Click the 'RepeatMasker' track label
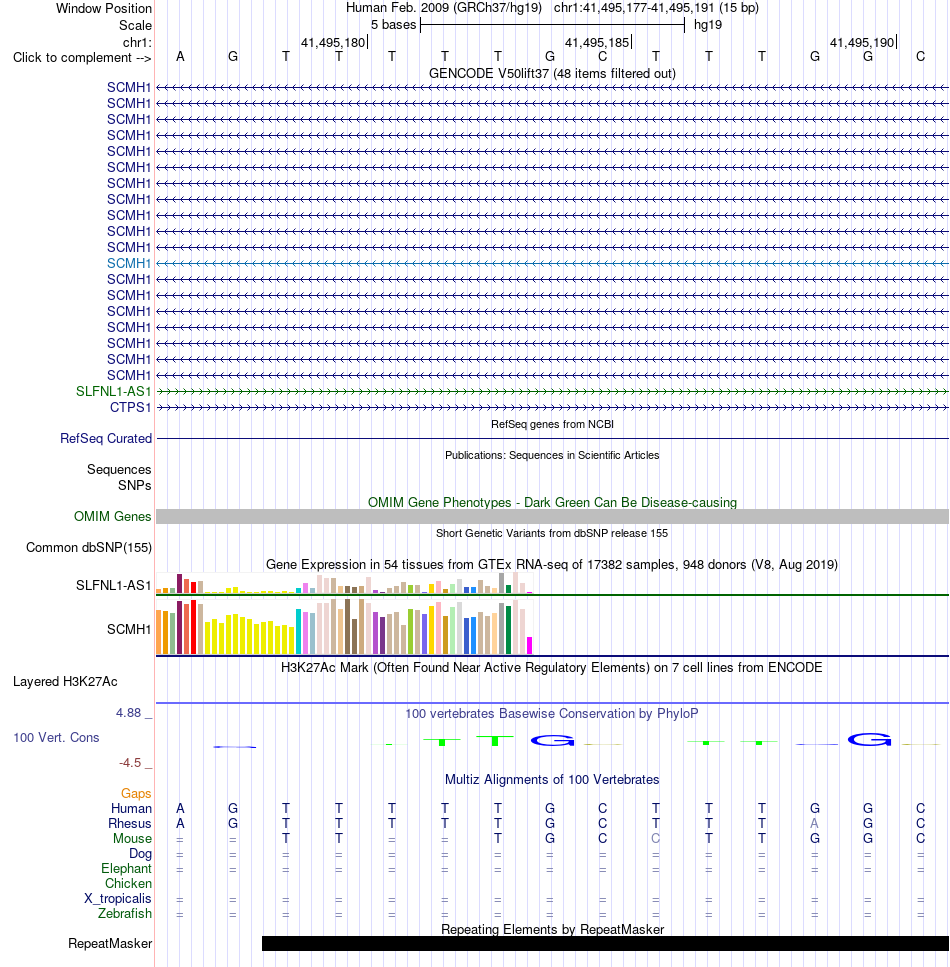The image size is (950, 967). [x=110, y=944]
